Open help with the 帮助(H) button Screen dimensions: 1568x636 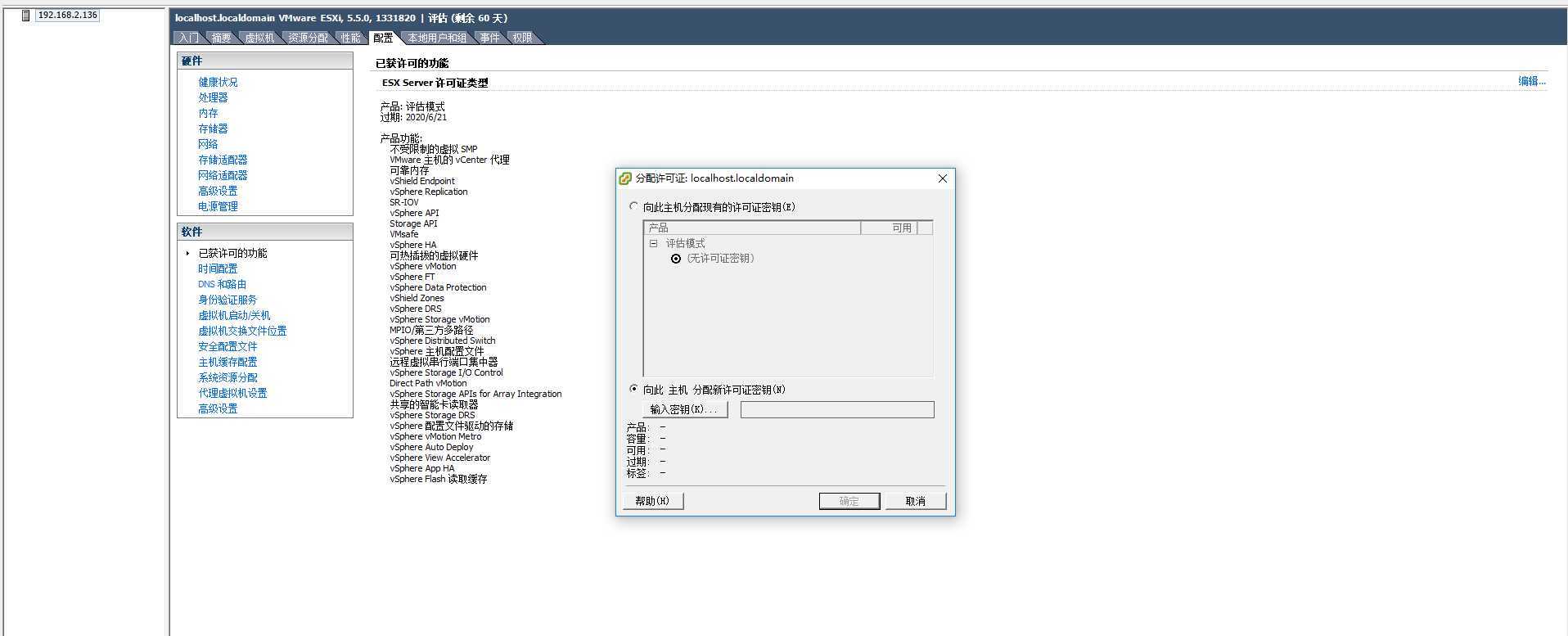click(652, 501)
